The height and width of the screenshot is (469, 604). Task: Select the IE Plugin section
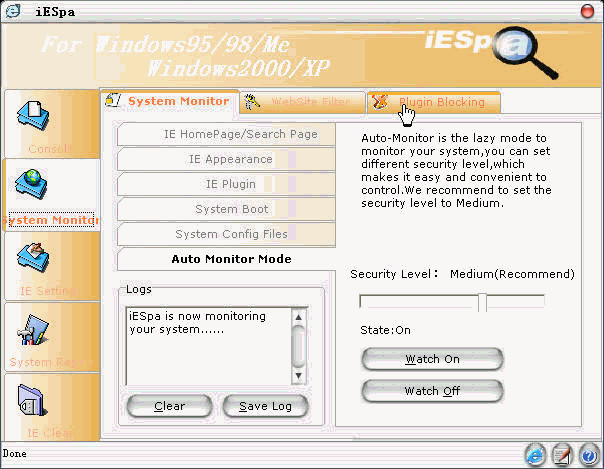tap(226, 184)
